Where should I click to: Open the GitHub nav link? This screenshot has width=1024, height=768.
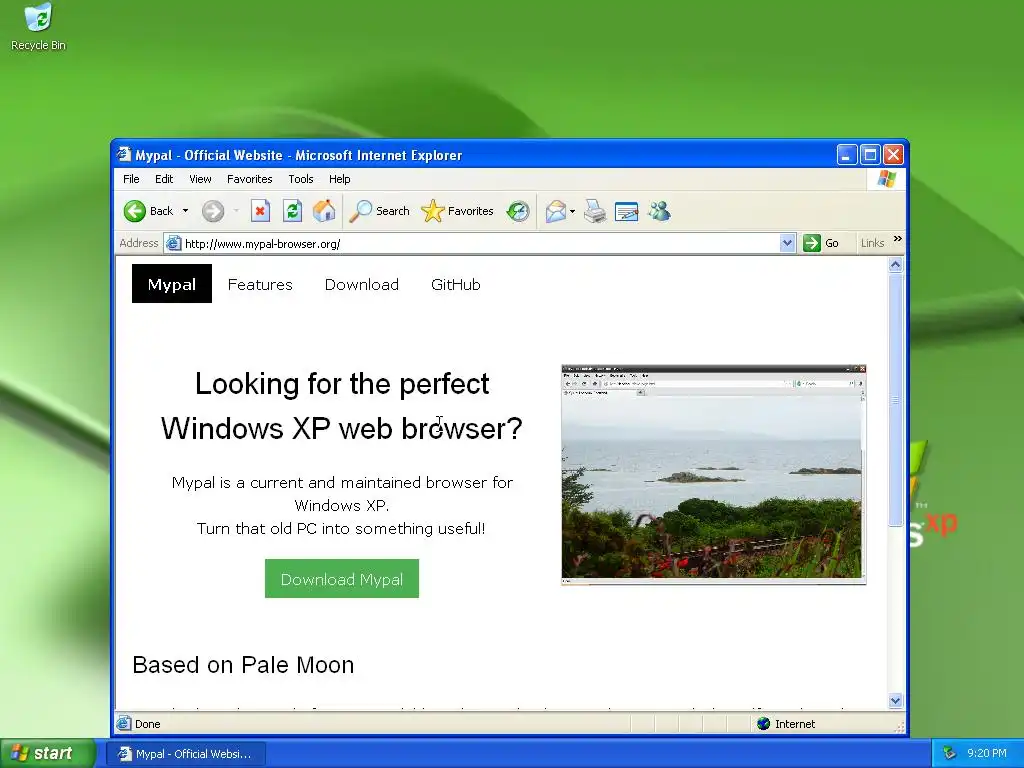456,285
